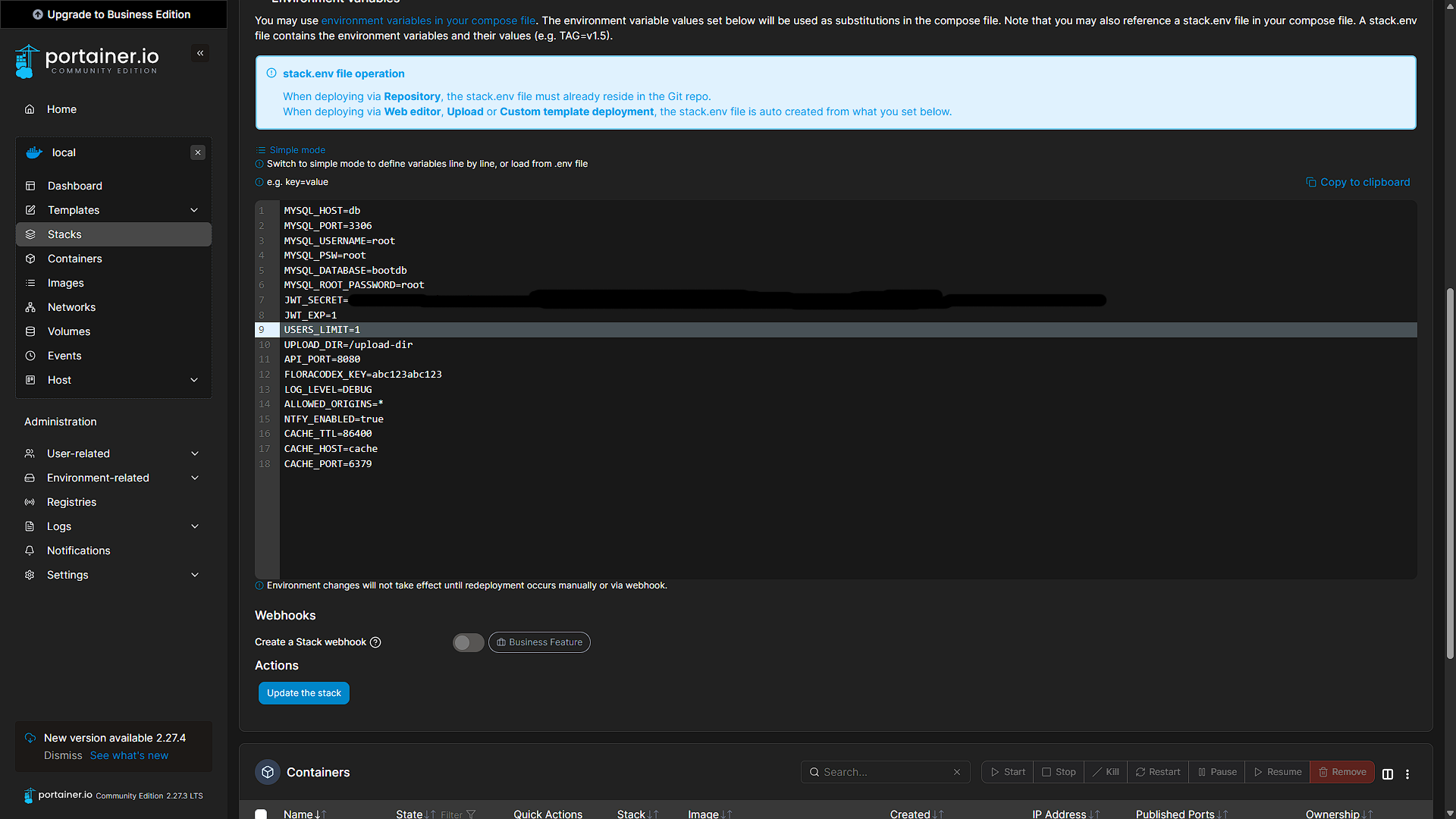
Task: Close the local environment with X icon
Action: (198, 152)
